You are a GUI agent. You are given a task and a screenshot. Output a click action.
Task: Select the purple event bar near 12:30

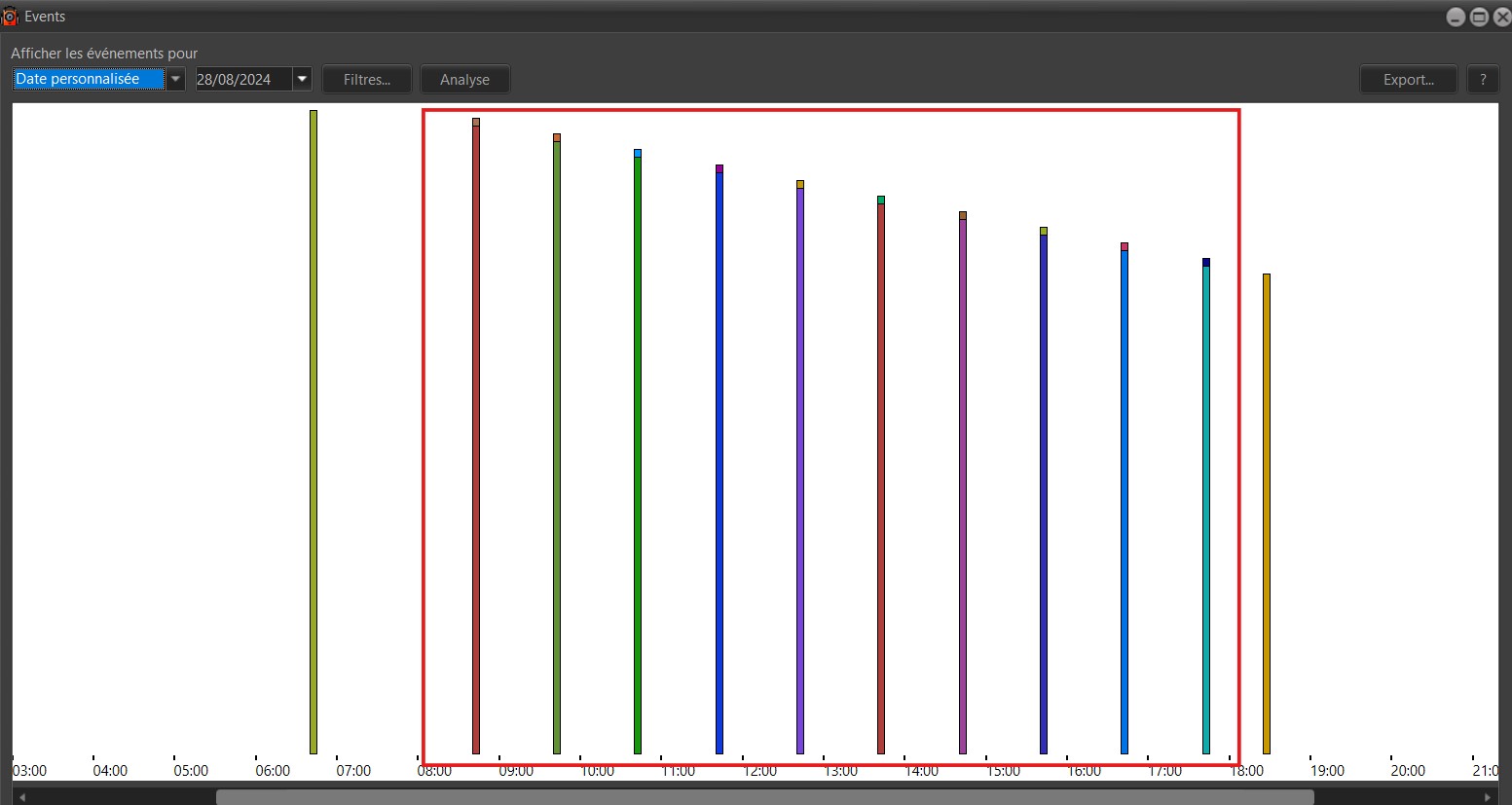click(800, 469)
